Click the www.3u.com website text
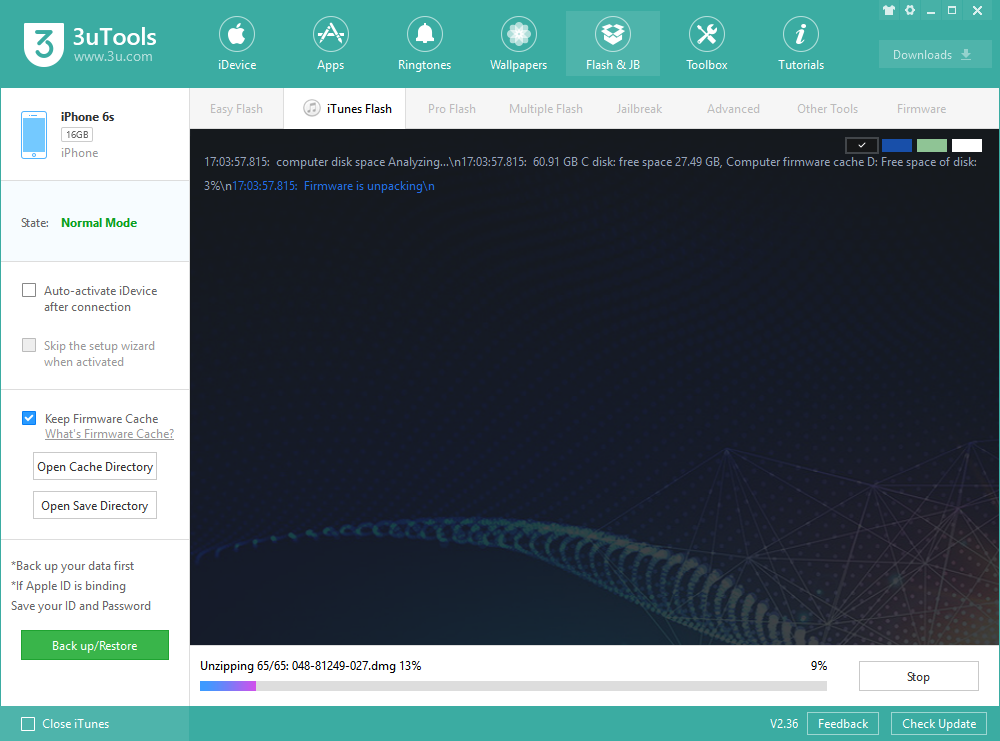 pyautogui.click(x=113, y=57)
